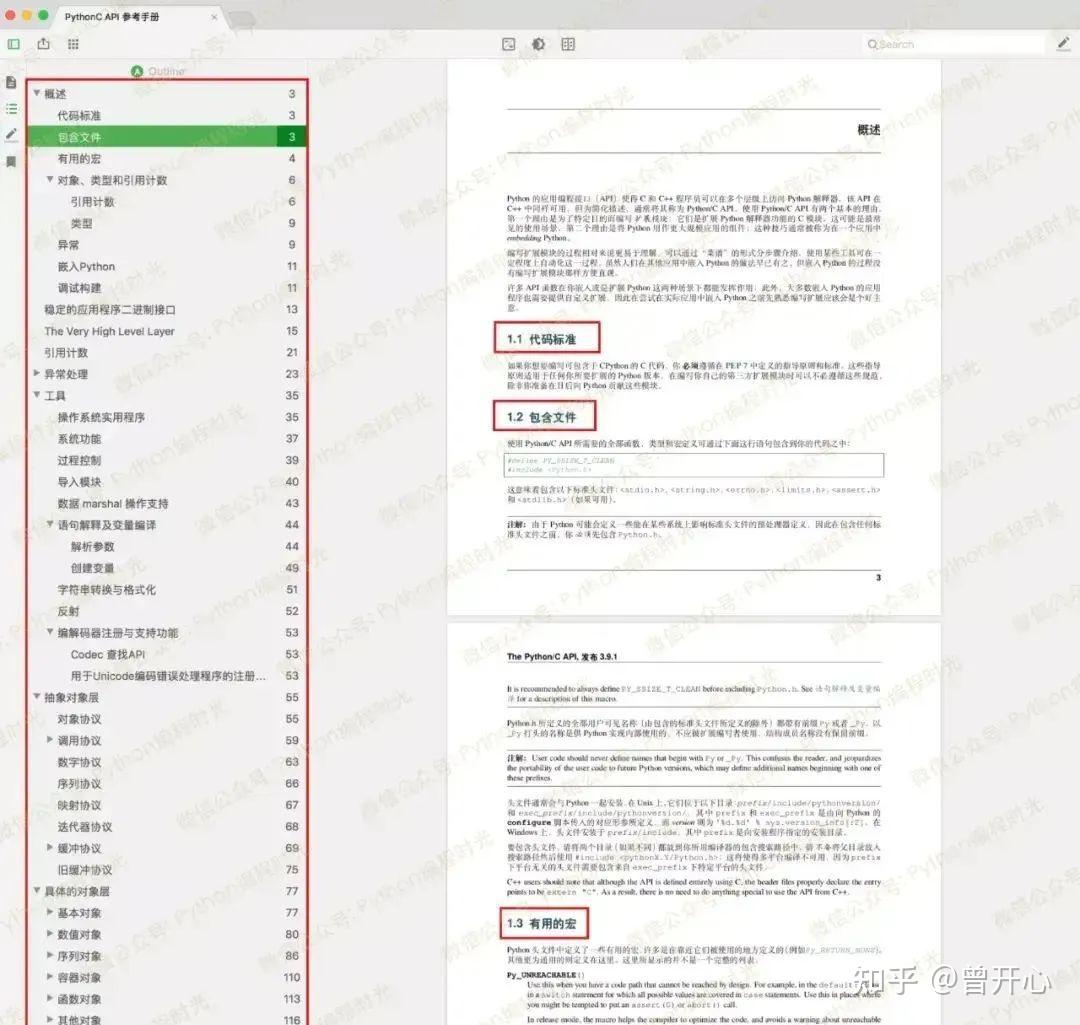Click the fit-page view icon in center toolbar

[508, 44]
